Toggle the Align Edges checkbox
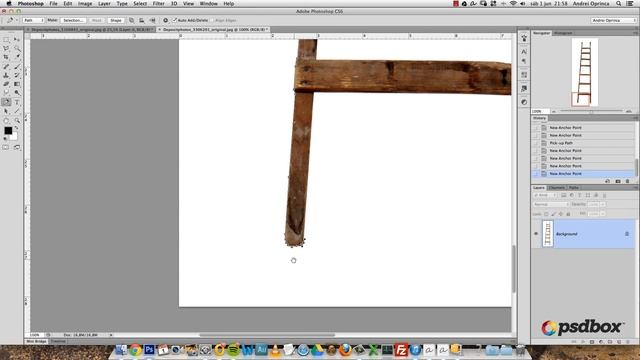The image size is (640, 360). (212, 20)
